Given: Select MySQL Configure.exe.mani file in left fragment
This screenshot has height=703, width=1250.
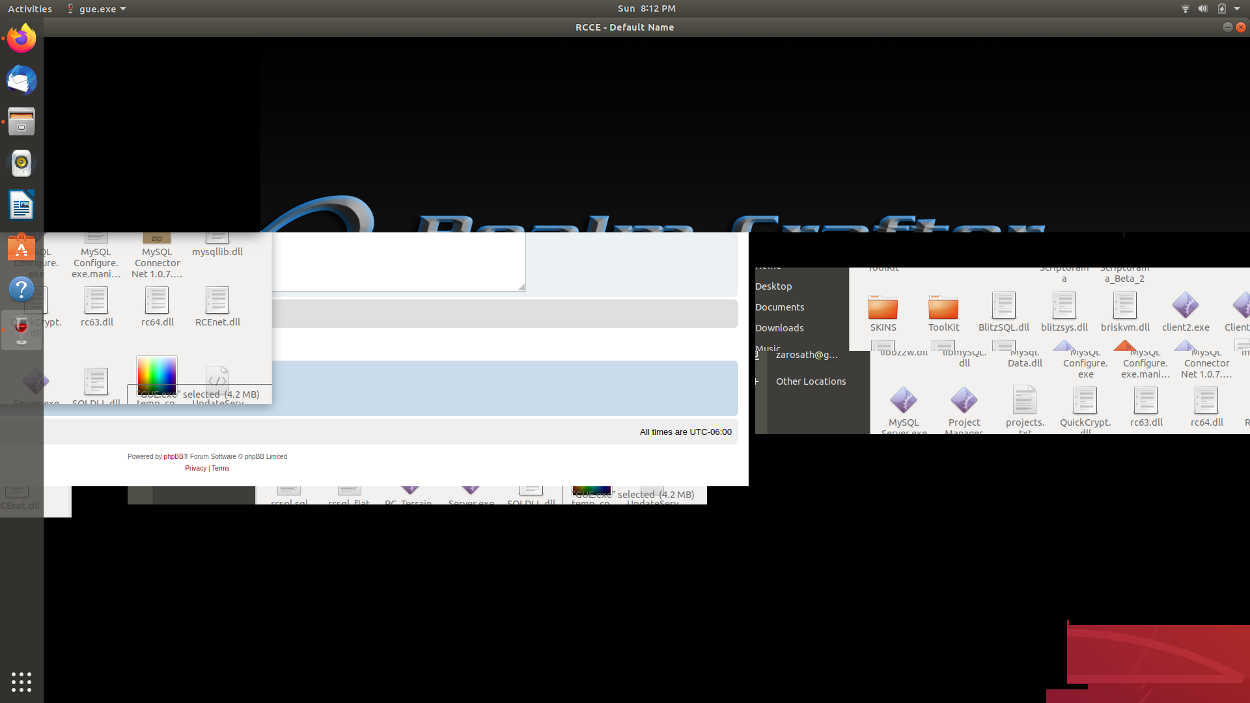Looking at the screenshot, I should pyautogui.click(x=96, y=256).
